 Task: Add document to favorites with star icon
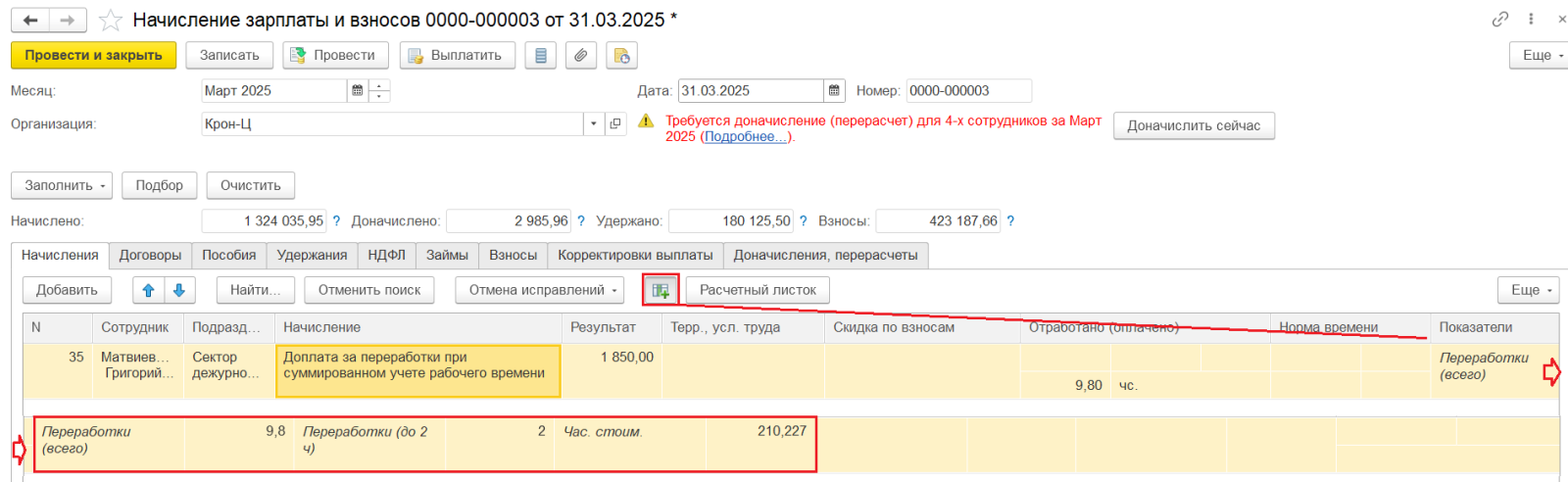point(111,21)
